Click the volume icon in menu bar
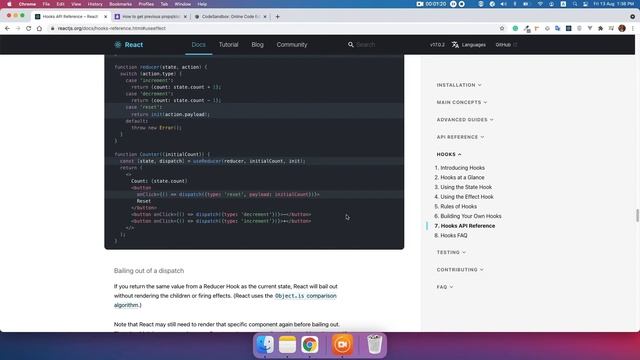 pos(503,4)
